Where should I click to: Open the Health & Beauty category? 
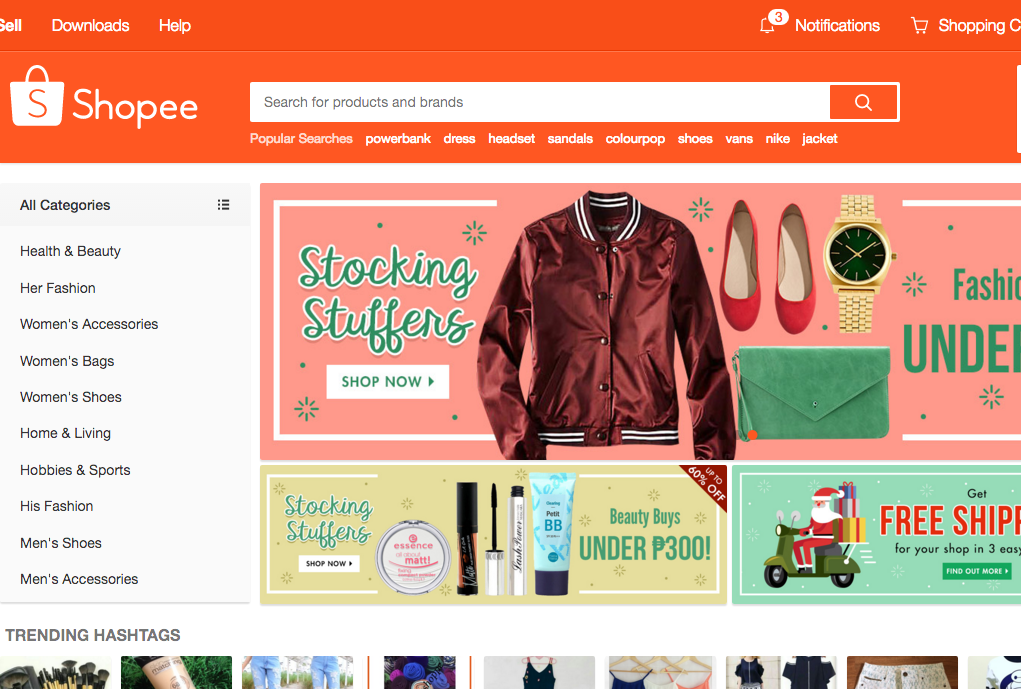70,251
